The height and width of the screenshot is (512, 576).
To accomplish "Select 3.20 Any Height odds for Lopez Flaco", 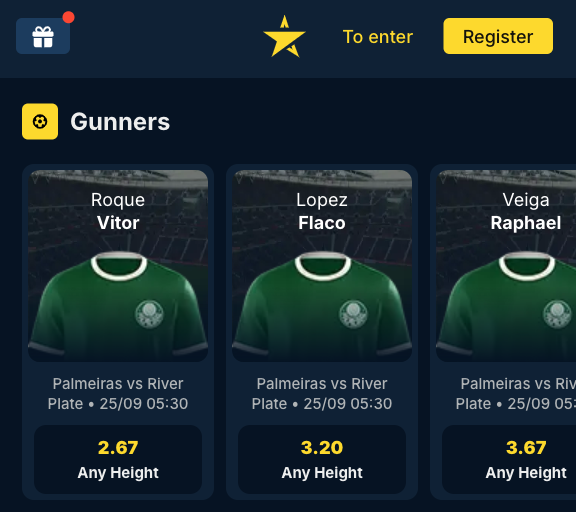I will click(x=322, y=459).
